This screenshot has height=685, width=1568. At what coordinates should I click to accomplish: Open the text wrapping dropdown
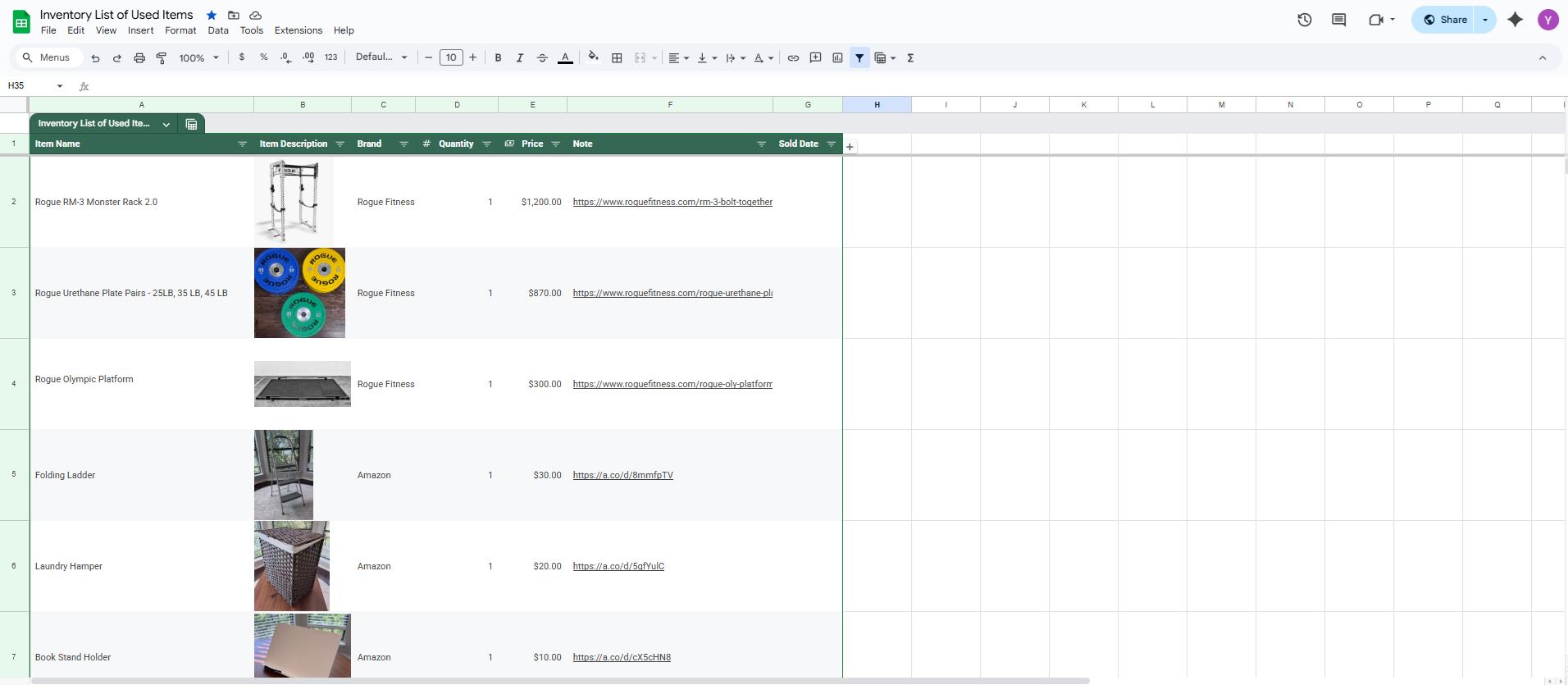[735, 57]
